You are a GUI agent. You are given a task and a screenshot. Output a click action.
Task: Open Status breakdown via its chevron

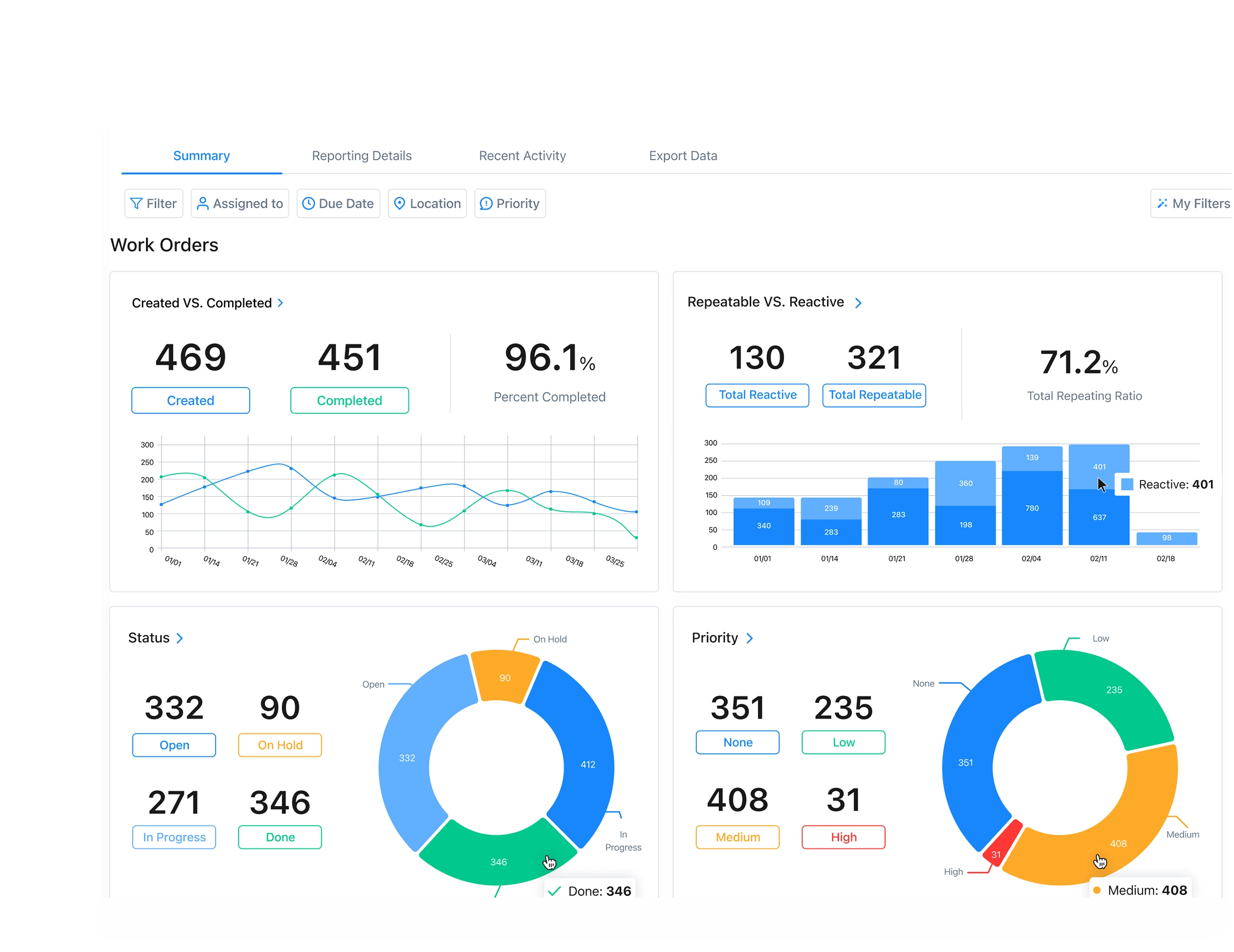coord(180,638)
